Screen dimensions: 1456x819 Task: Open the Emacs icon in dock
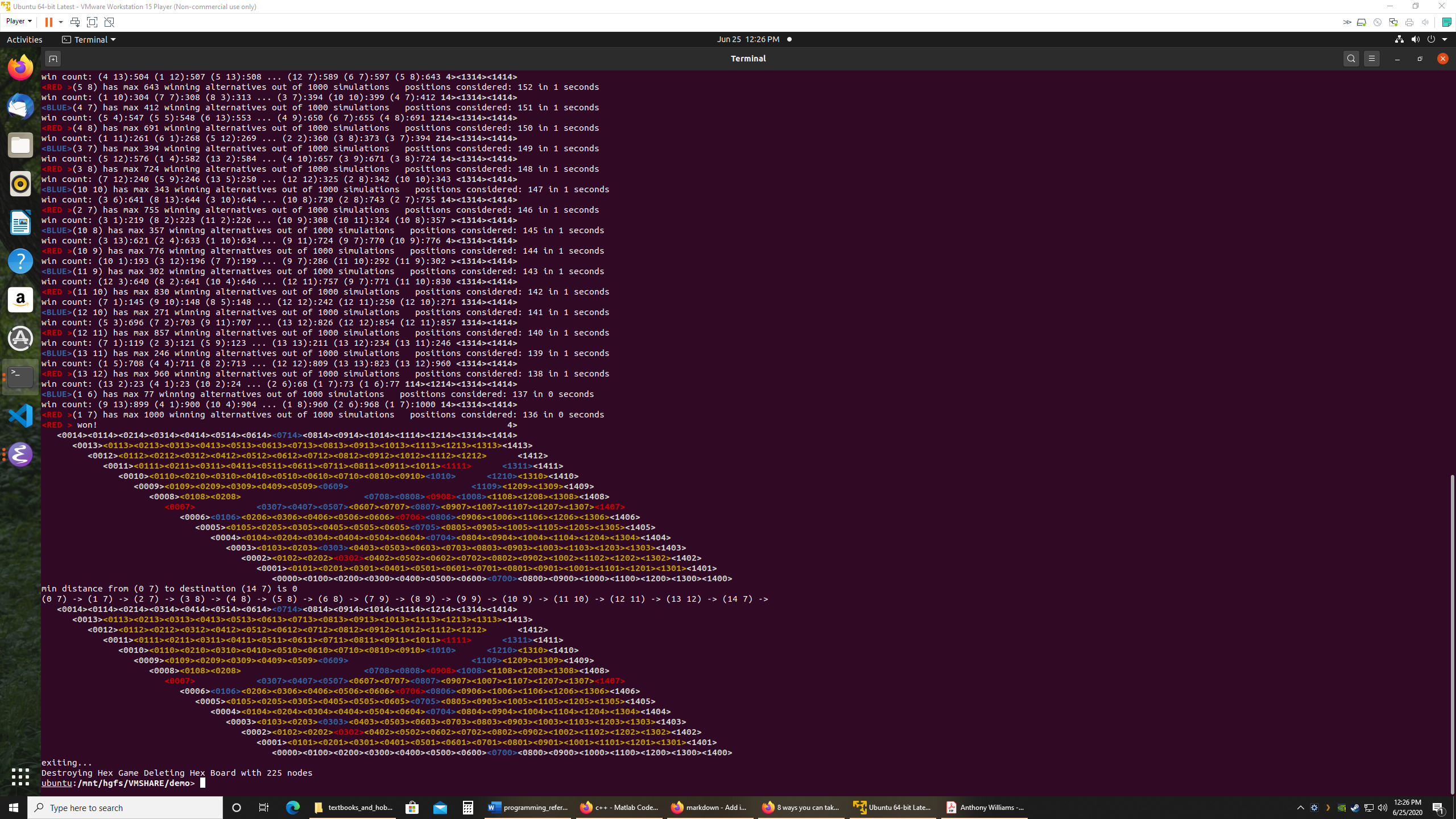click(20, 454)
